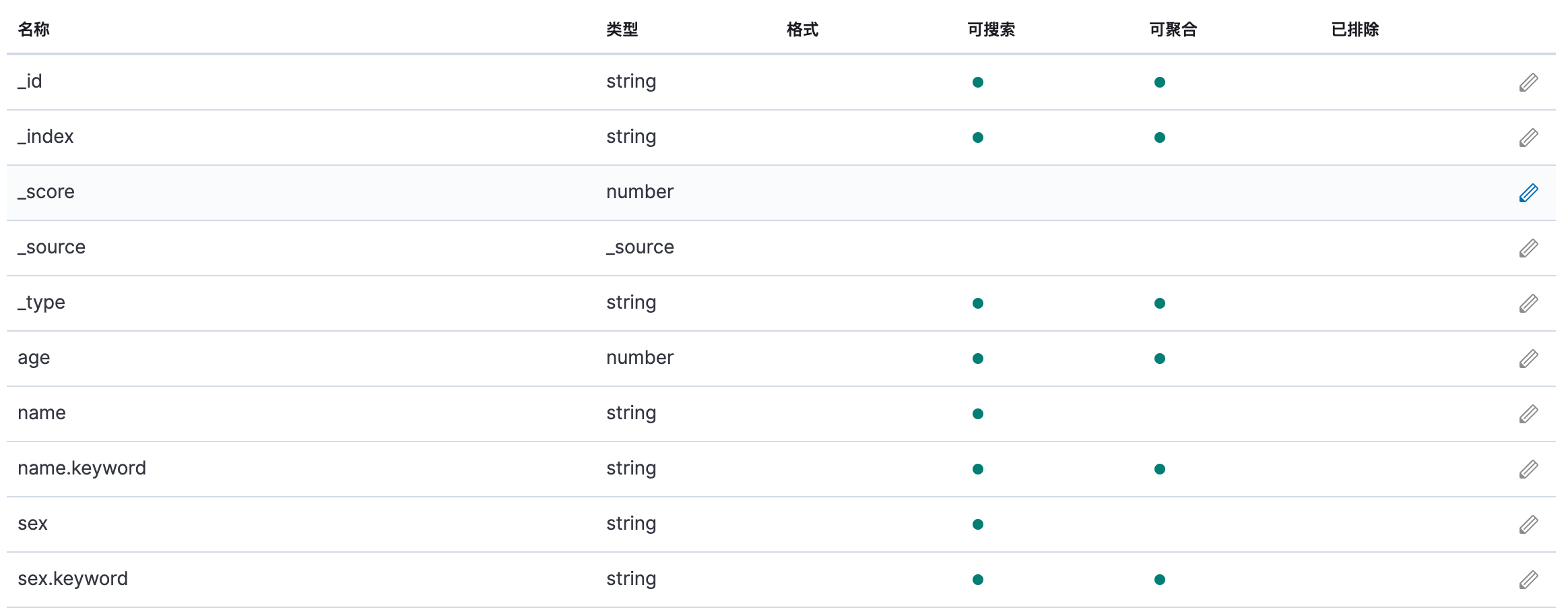Click the 格式 column header
This screenshot has width=1568, height=612.
(x=802, y=30)
